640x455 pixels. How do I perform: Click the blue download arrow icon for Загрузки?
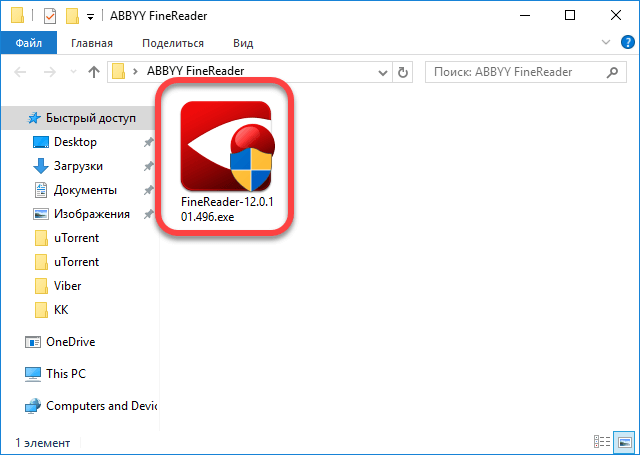41,166
